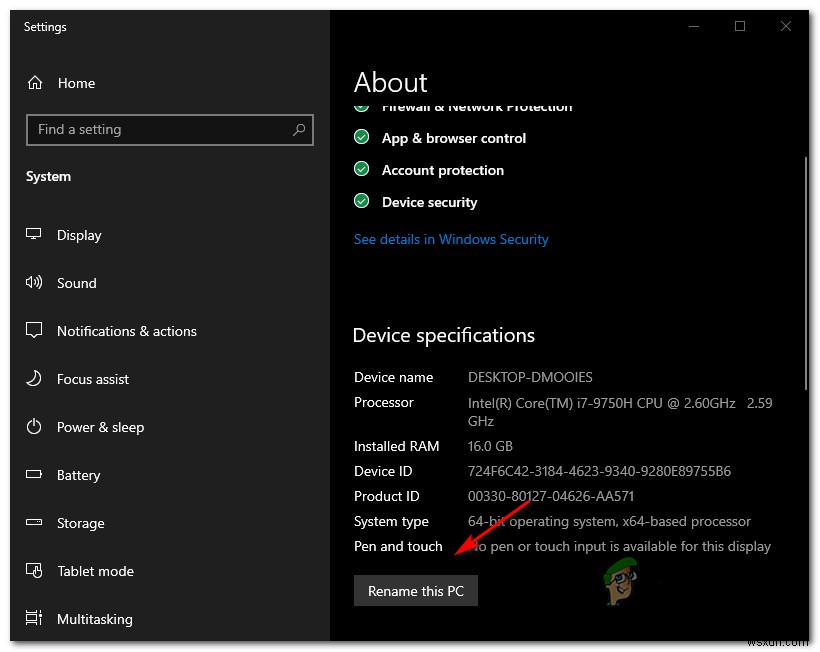Click the Power & sleep icon
820x652 pixels.
(35, 427)
